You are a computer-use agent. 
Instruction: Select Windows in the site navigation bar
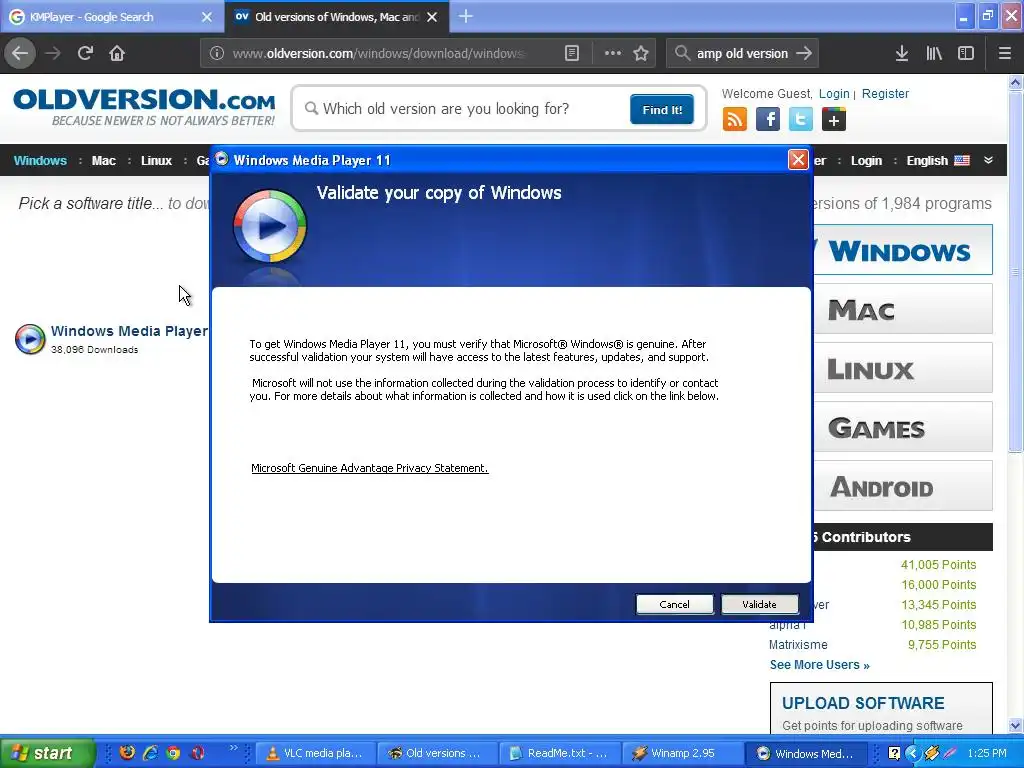[40, 161]
